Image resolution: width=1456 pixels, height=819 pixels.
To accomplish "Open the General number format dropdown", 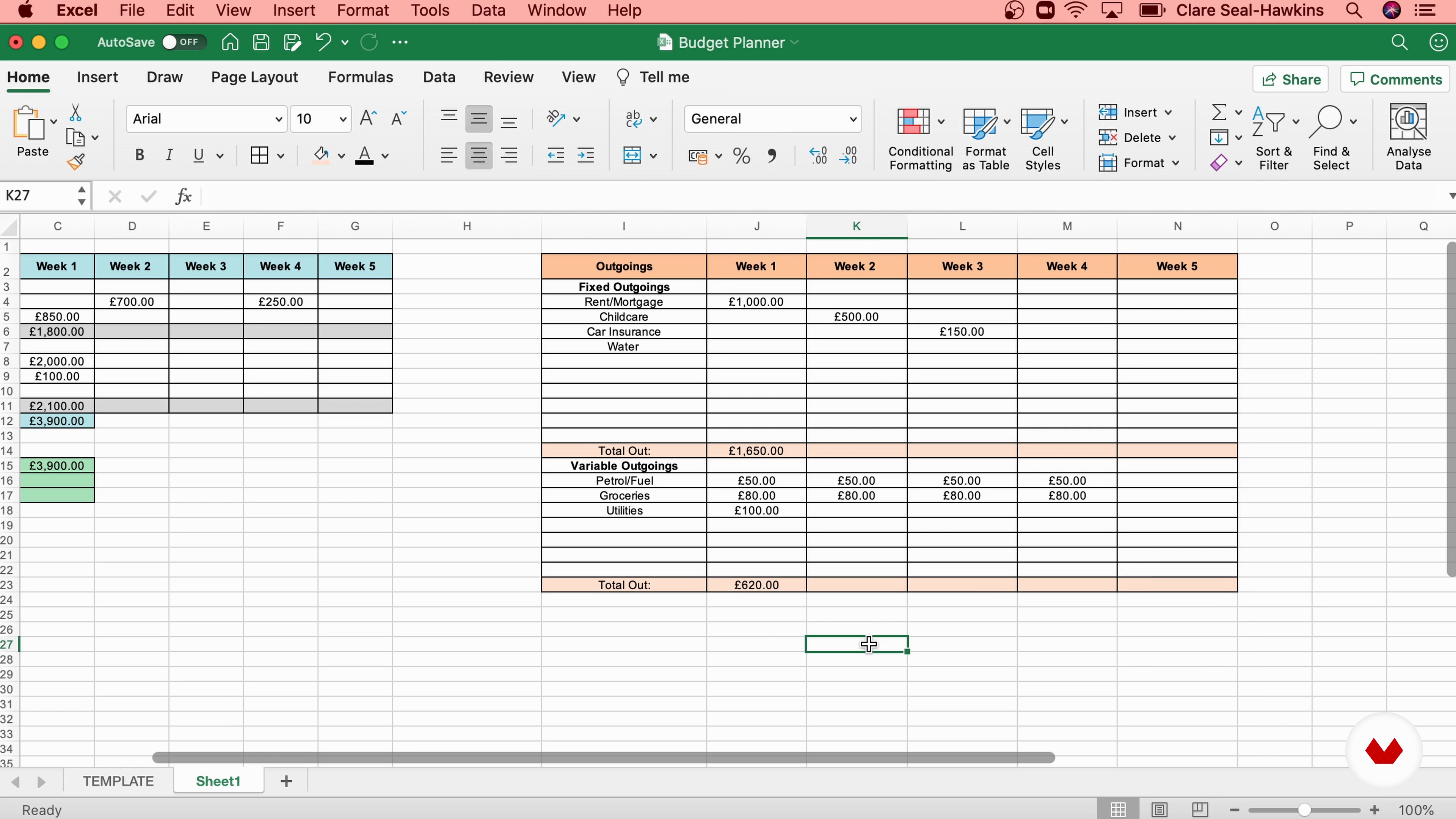I will pos(853,119).
